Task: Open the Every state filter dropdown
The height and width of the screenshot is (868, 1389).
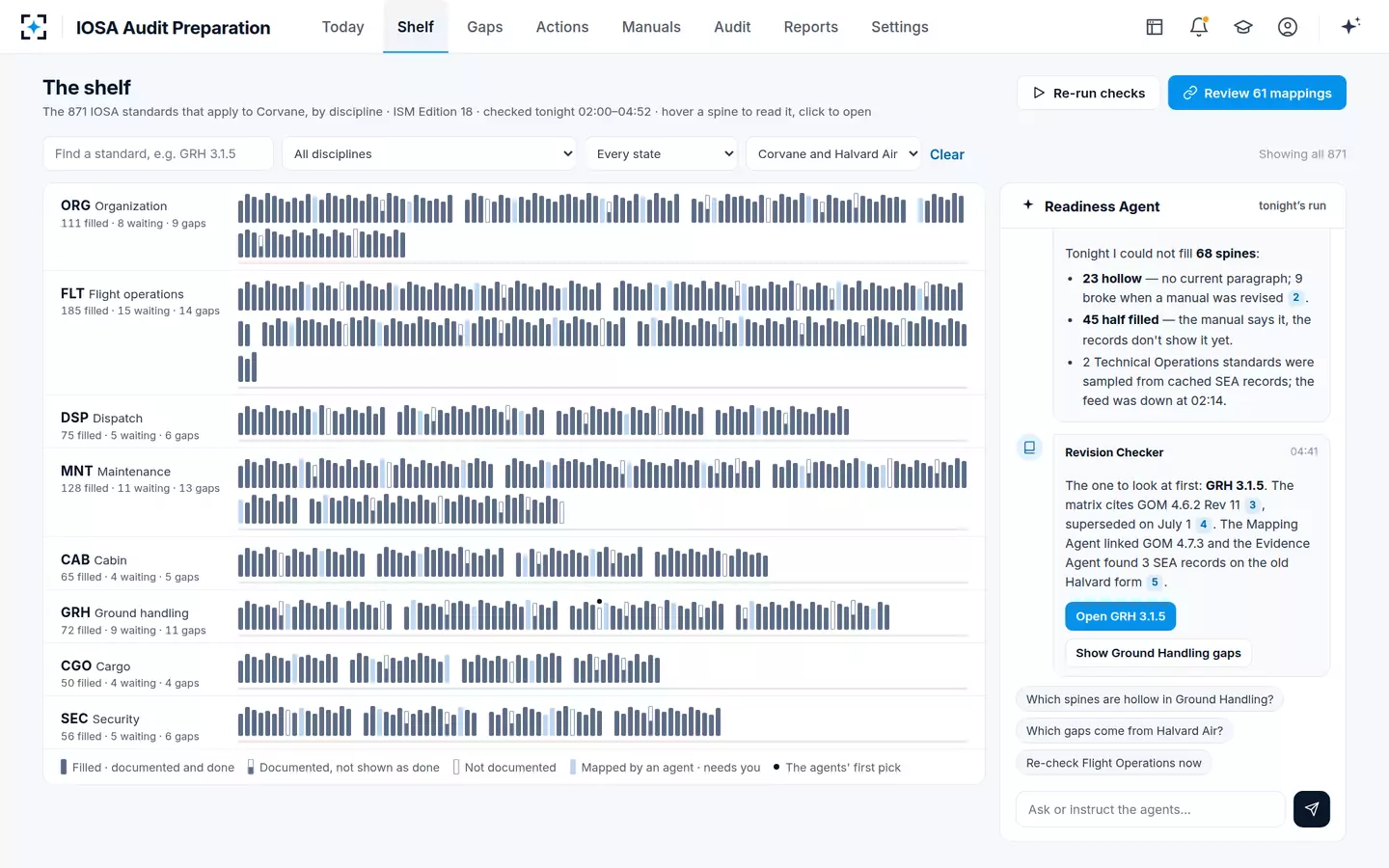Action: point(661,154)
